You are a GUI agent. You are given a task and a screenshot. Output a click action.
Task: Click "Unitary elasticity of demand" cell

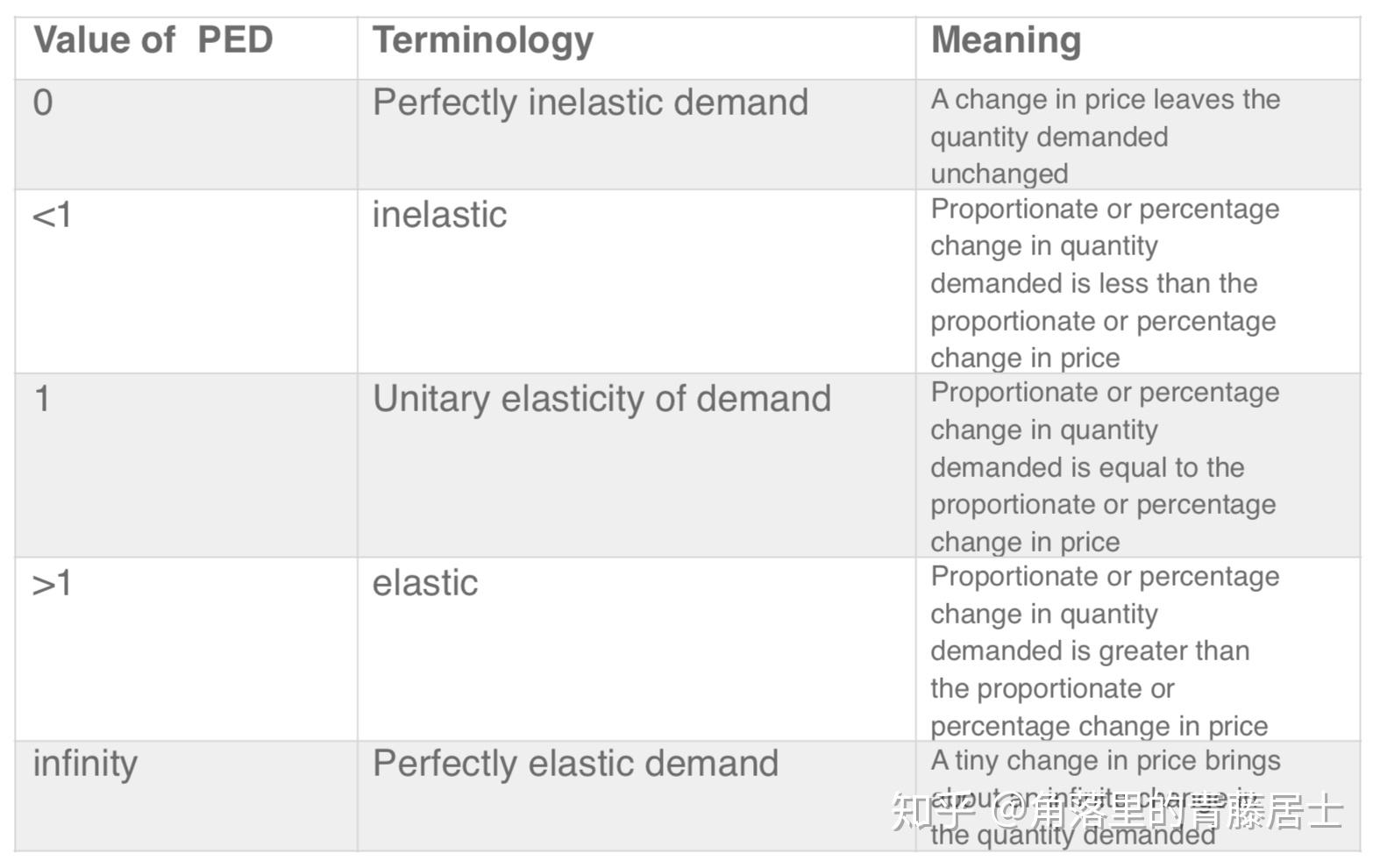[x=601, y=400]
